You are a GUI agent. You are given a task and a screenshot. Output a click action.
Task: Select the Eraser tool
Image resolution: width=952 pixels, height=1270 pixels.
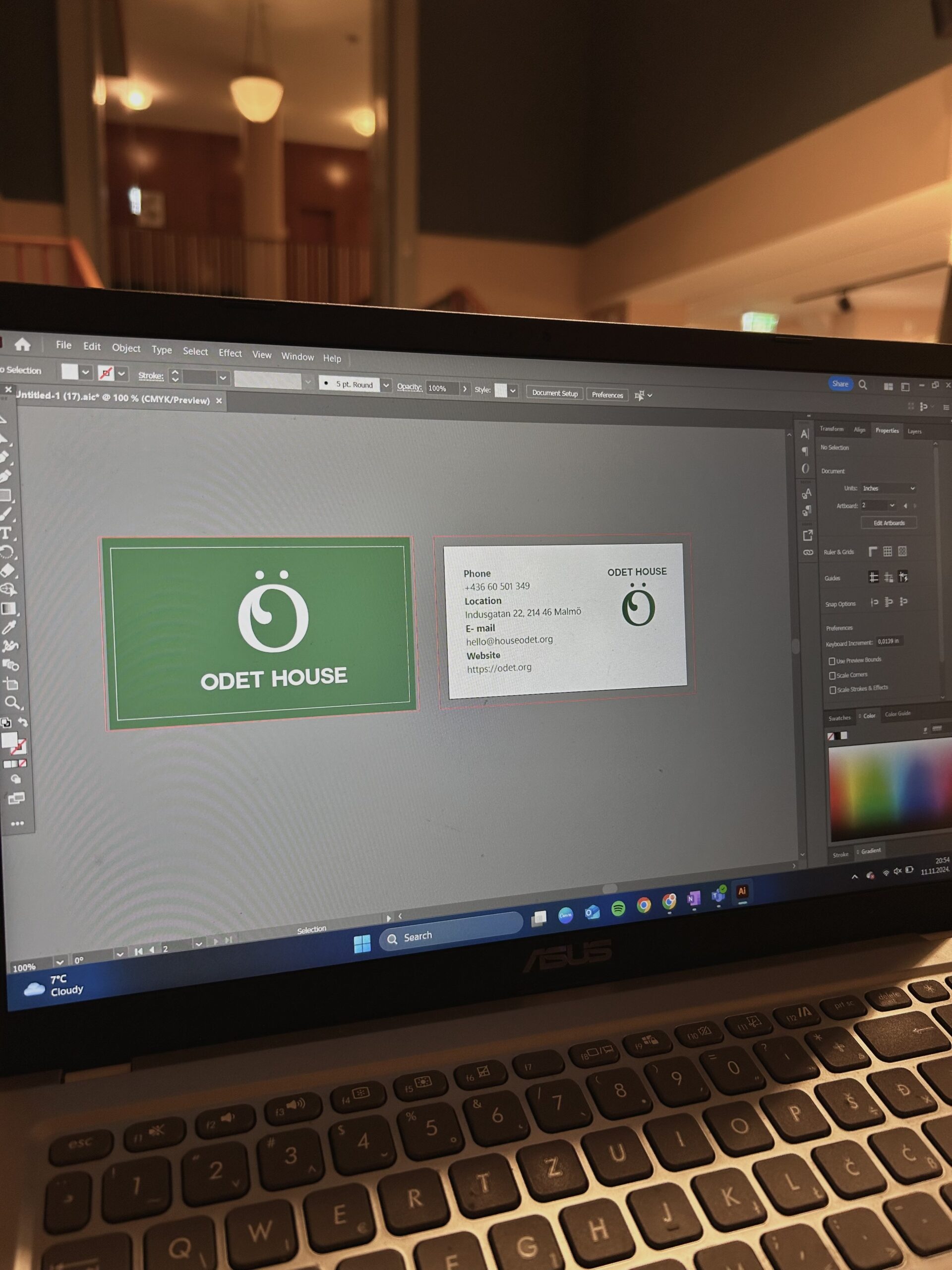[x=7, y=570]
